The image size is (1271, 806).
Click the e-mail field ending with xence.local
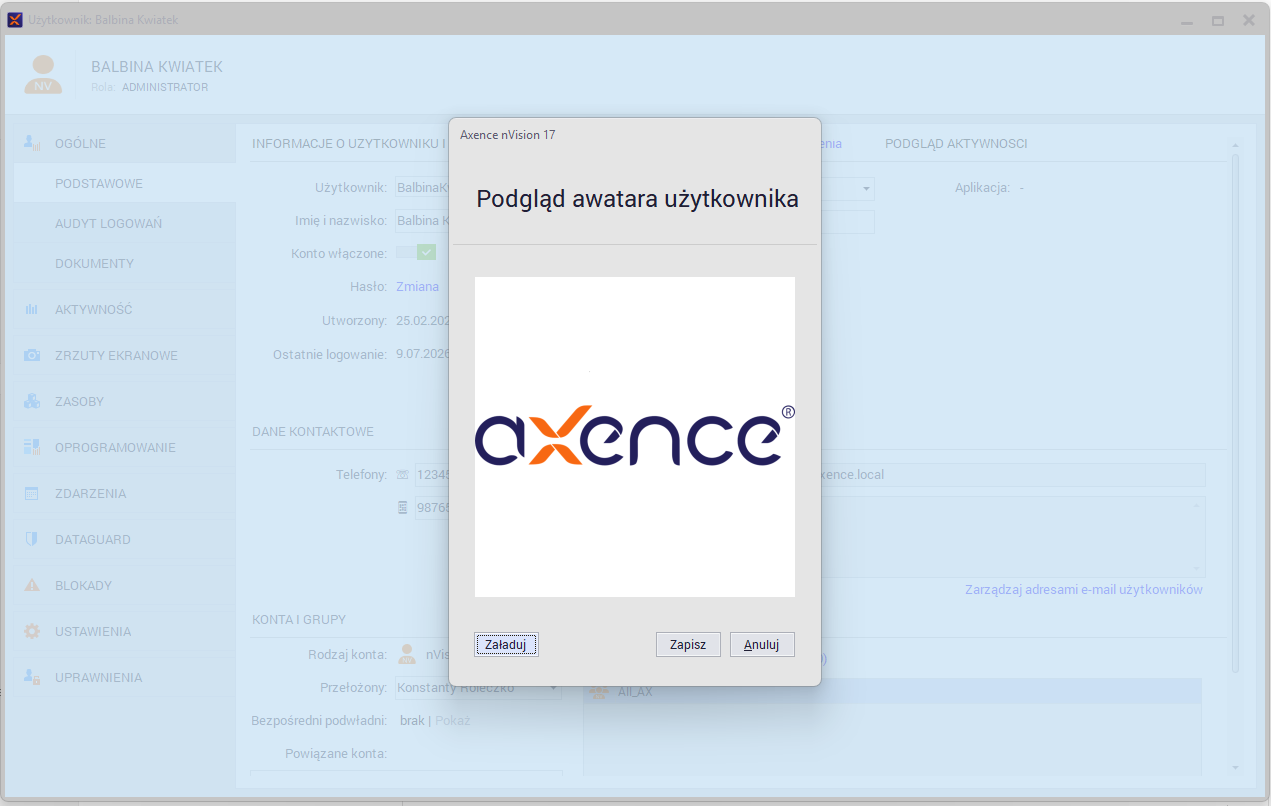pyautogui.click(x=1013, y=475)
